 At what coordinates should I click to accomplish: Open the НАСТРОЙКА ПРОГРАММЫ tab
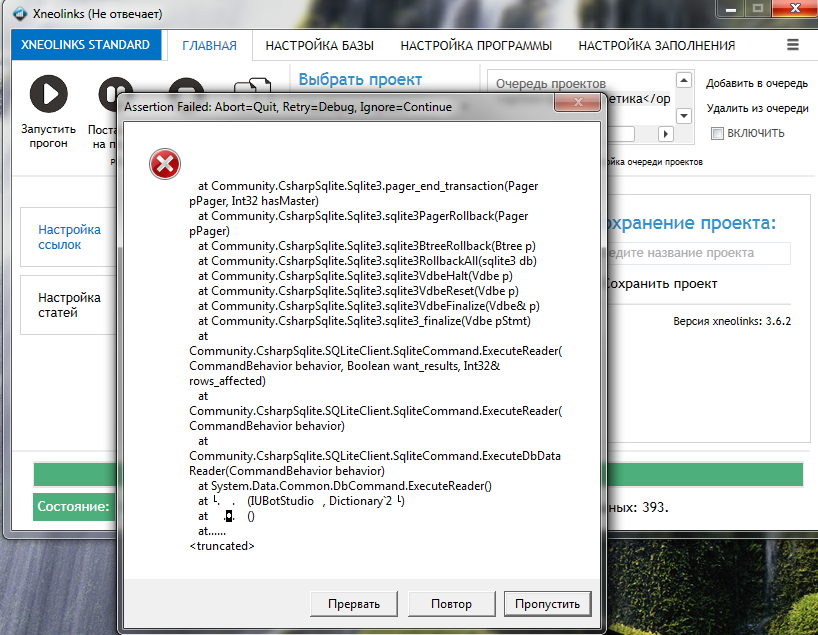(x=476, y=45)
